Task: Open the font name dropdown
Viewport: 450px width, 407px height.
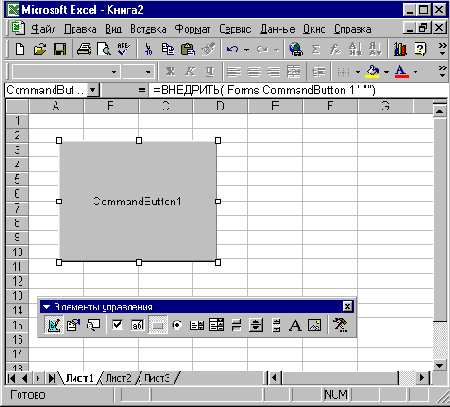Action: click(x=114, y=72)
